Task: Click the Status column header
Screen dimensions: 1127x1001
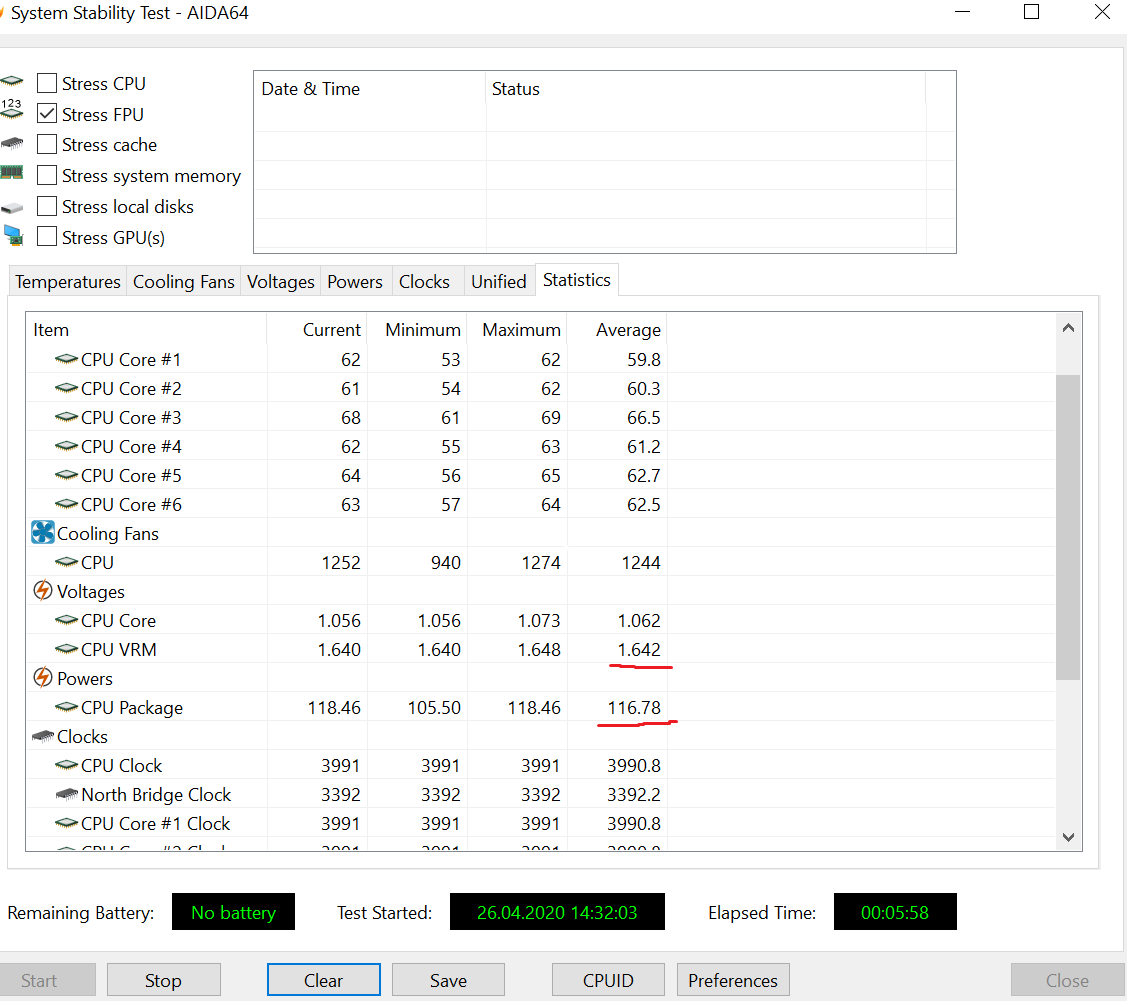Action: point(705,89)
